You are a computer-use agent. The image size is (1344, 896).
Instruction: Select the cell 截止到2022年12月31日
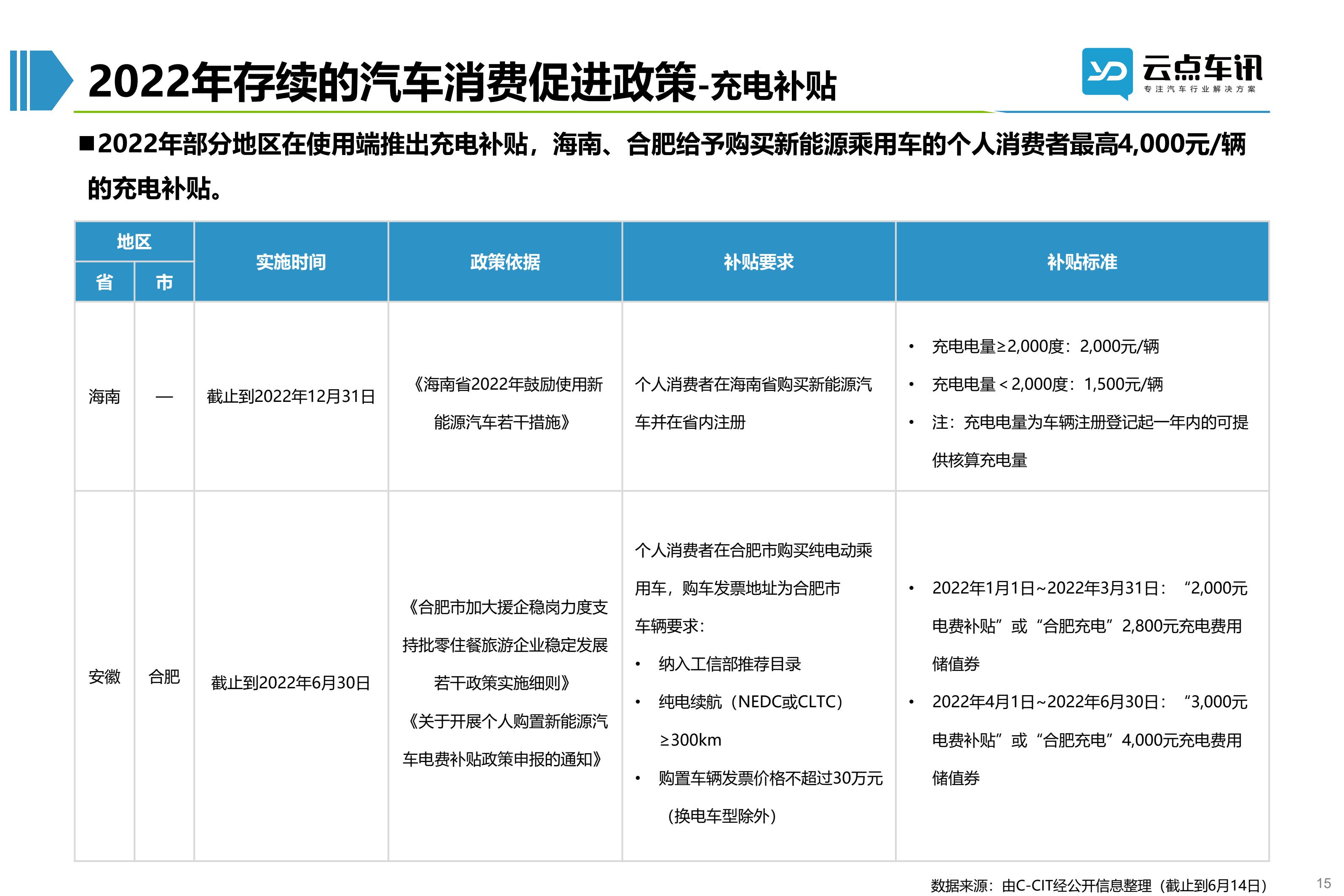pos(291,396)
